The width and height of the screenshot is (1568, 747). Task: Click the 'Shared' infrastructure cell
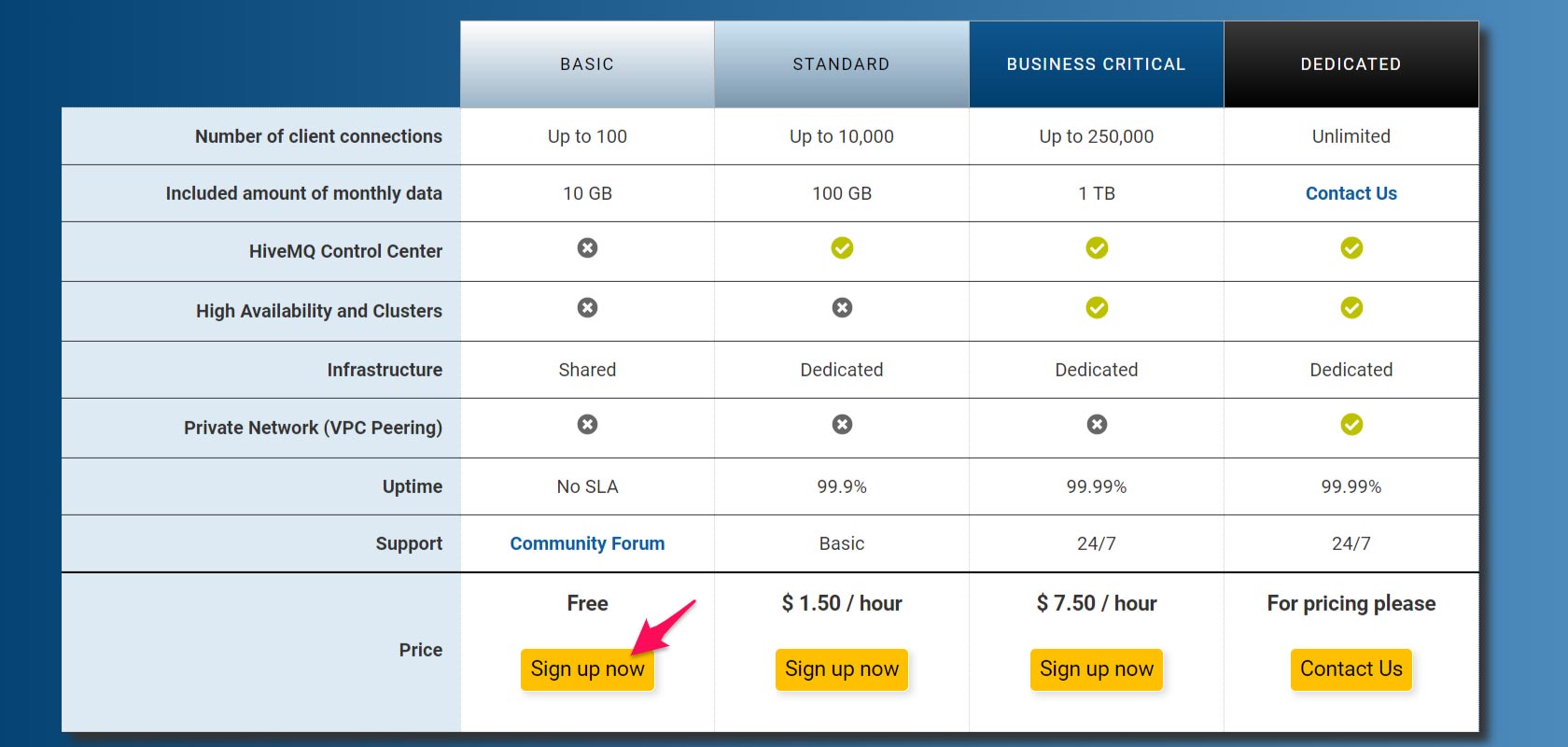pos(587,370)
